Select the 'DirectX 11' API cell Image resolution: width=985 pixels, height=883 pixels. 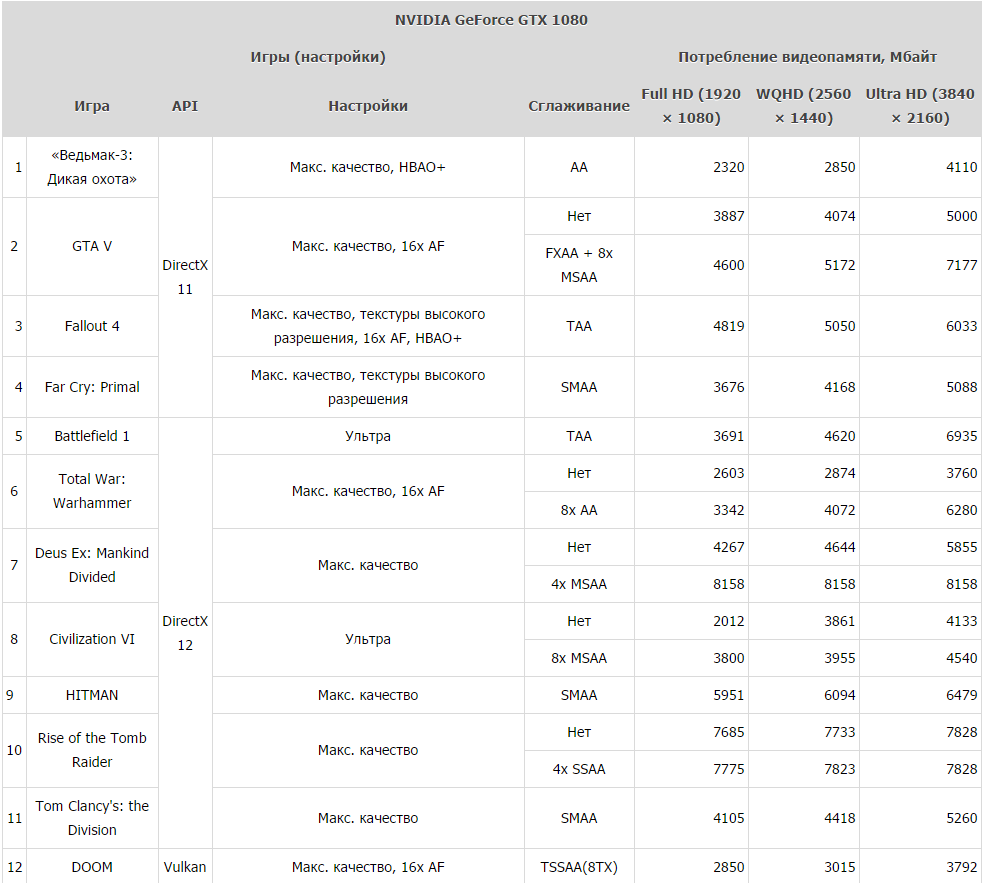pos(185,277)
